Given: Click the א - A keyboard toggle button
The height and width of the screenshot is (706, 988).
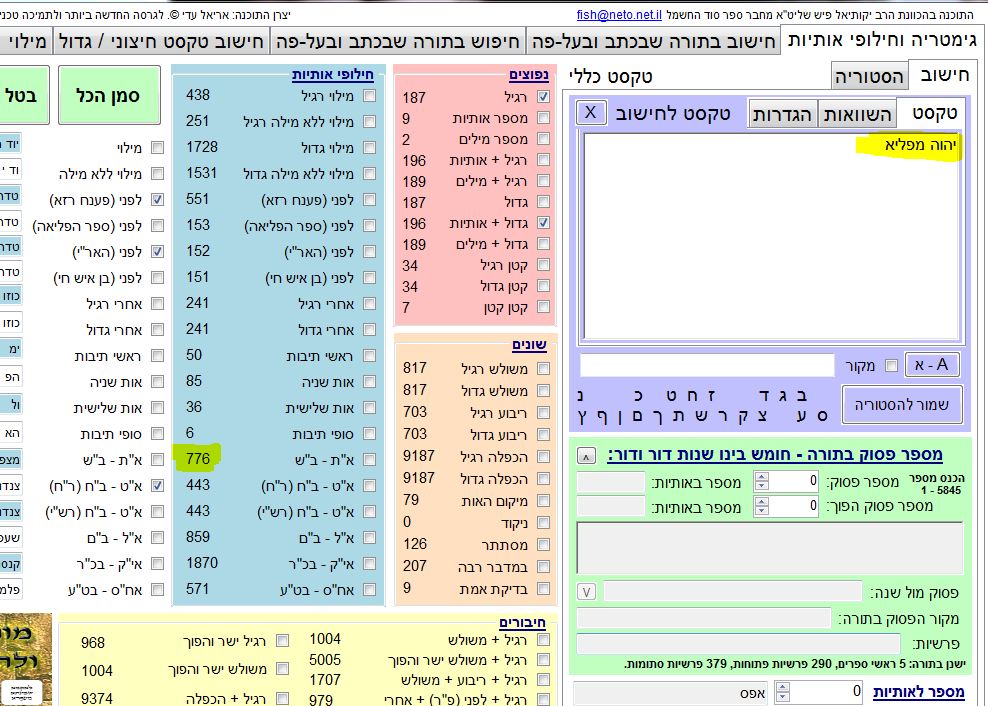Looking at the screenshot, I should pos(932,365).
